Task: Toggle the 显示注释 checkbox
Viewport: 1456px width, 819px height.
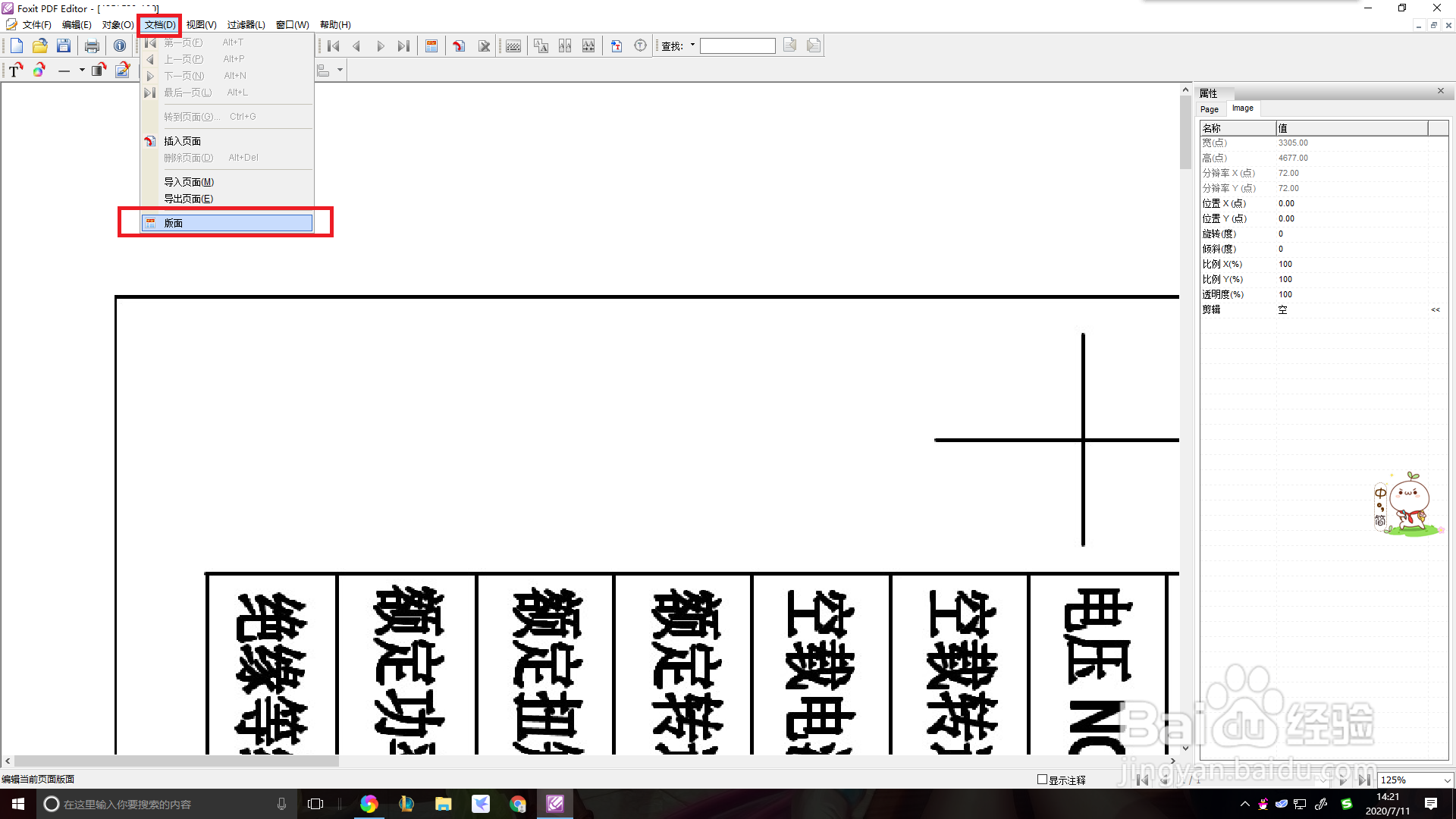Action: (x=1043, y=779)
